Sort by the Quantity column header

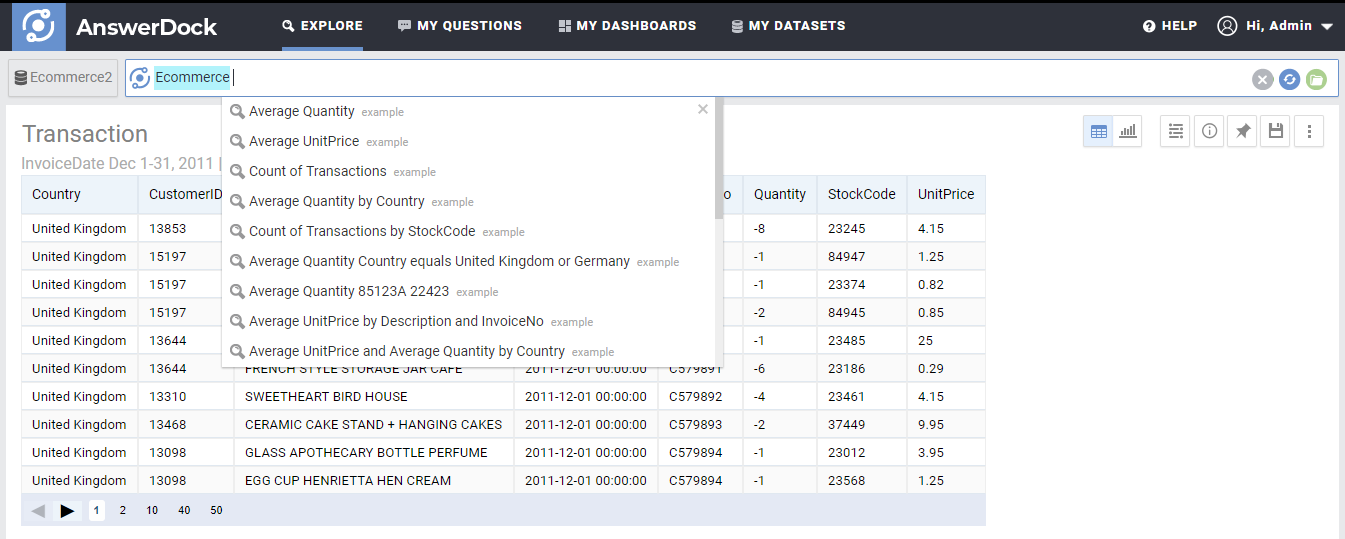click(x=780, y=195)
